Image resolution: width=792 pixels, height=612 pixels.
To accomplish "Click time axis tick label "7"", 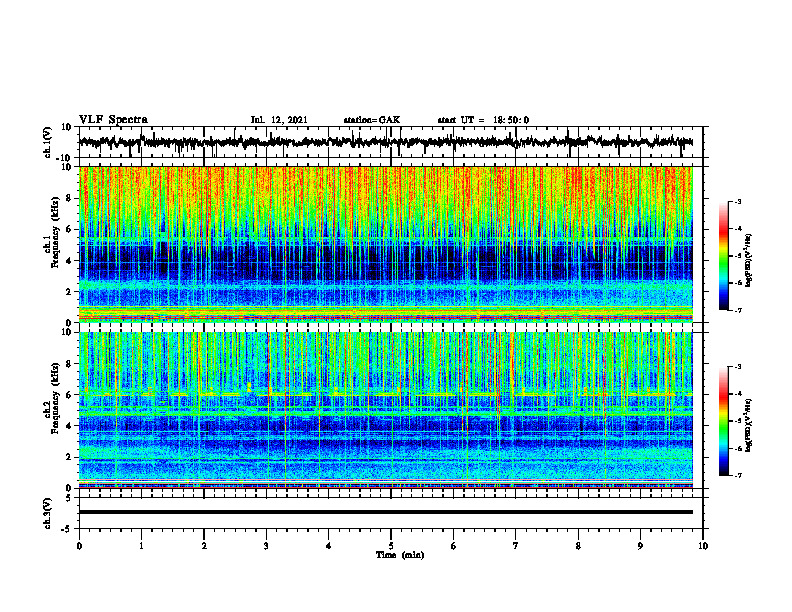I will 516,546.
